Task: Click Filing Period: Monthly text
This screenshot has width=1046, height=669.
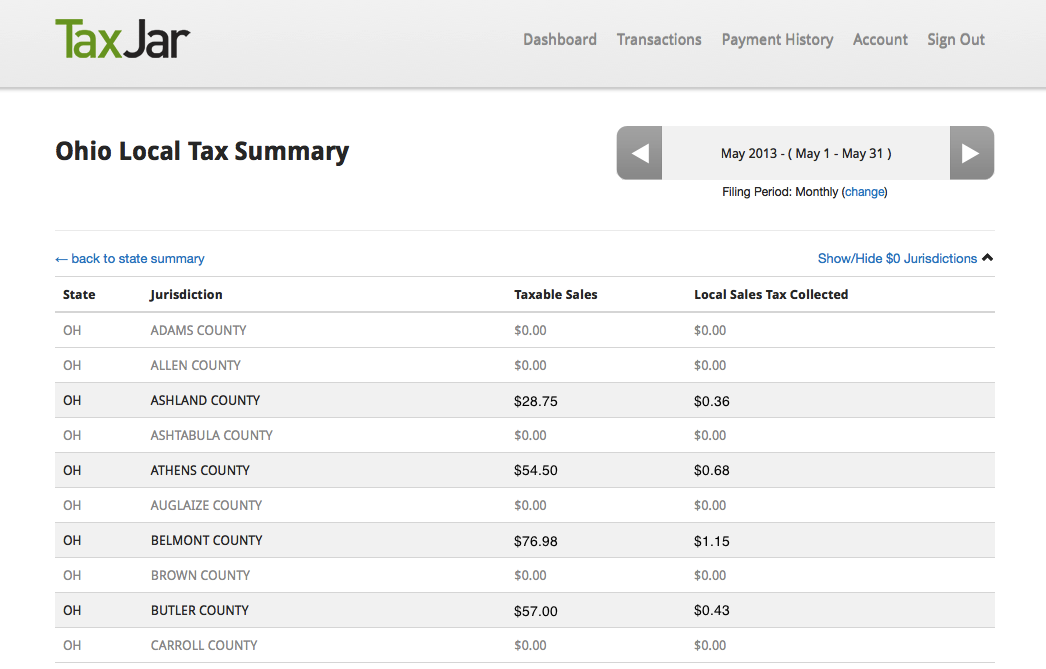Action: pyautogui.click(x=780, y=192)
